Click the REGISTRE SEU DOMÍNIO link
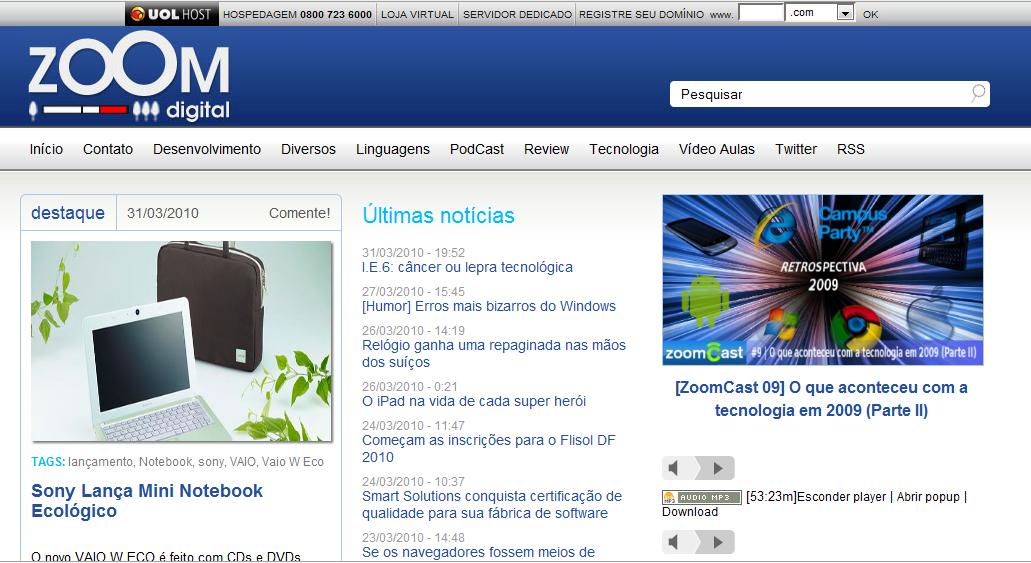This screenshot has width=1031, height=563. click(x=641, y=14)
